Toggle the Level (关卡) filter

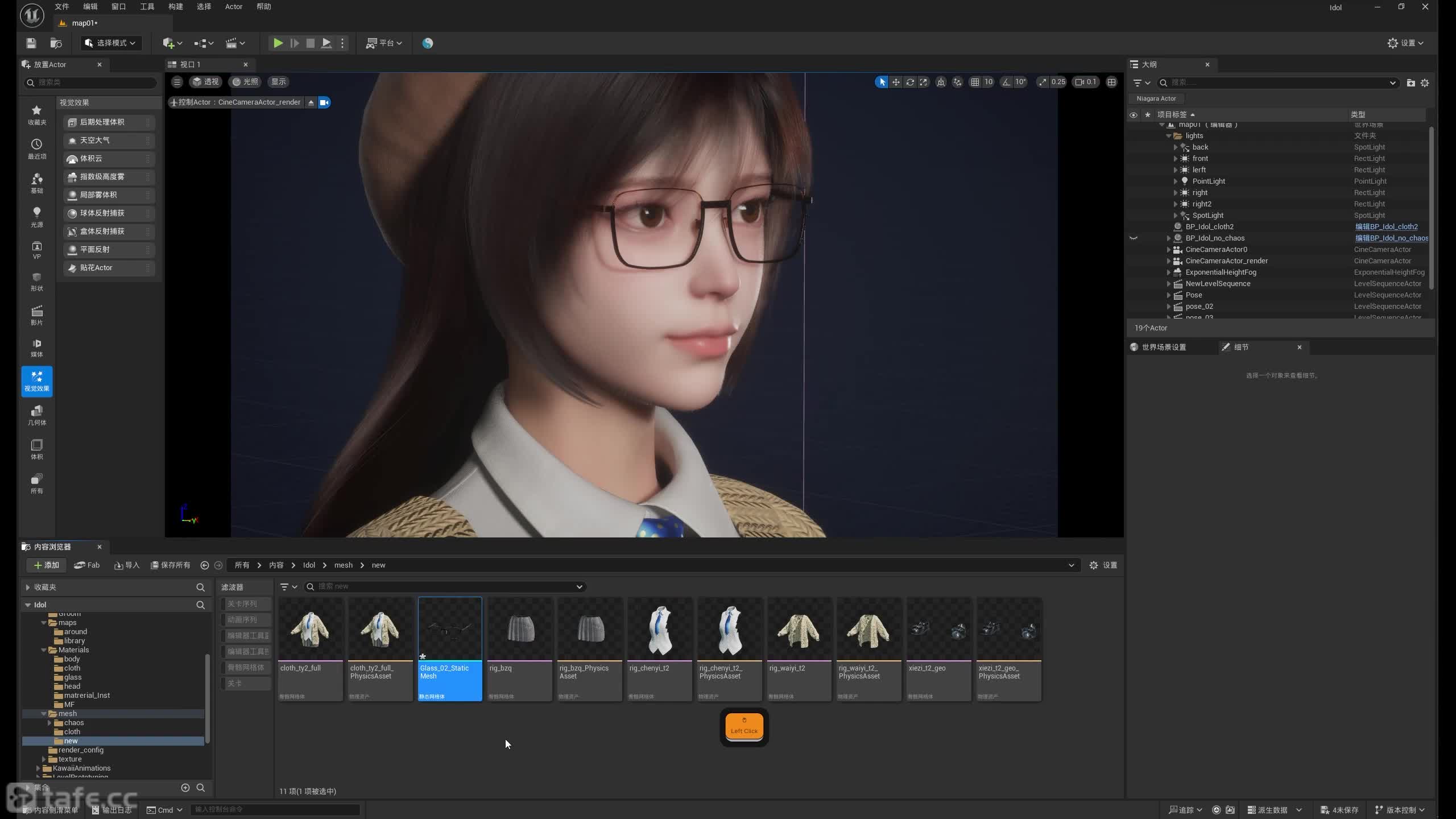(x=245, y=684)
